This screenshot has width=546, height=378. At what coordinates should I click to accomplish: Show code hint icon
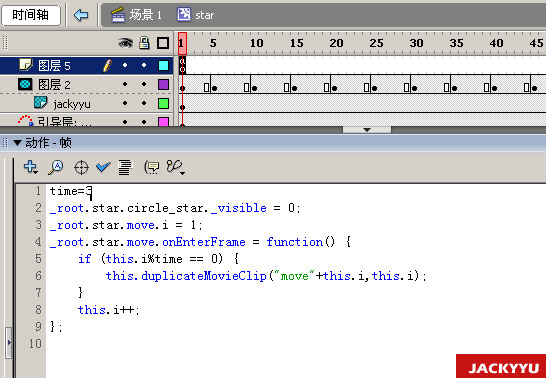coord(152,167)
